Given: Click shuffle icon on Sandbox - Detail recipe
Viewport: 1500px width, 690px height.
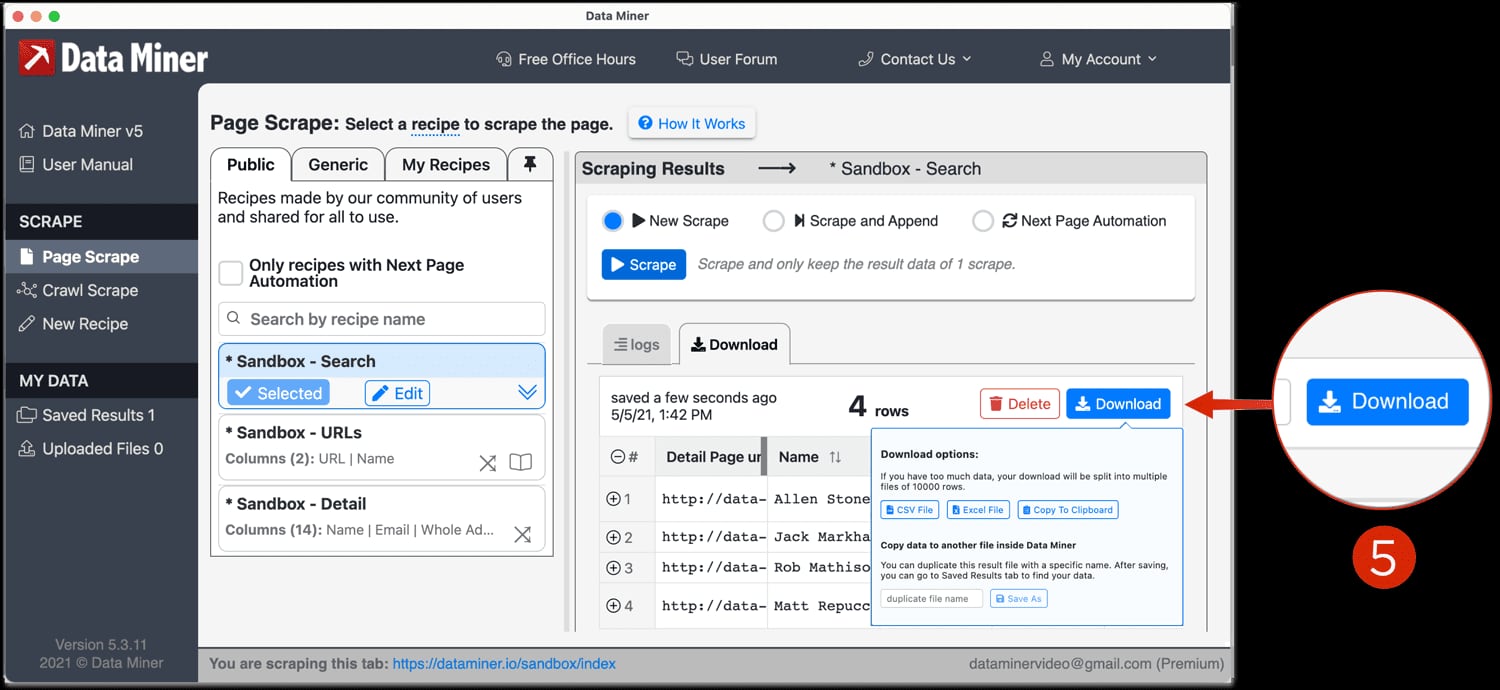Looking at the screenshot, I should (x=522, y=534).
